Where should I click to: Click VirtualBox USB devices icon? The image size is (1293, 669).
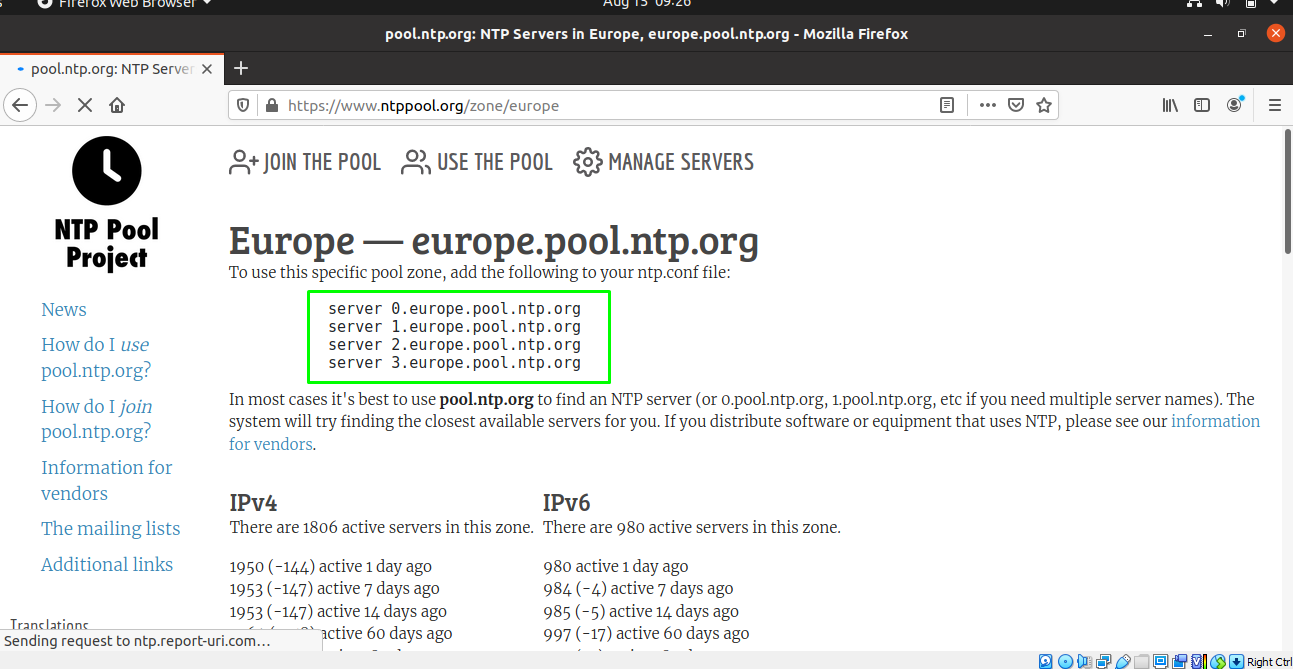pyautogui.click(x=1122, y=661)
